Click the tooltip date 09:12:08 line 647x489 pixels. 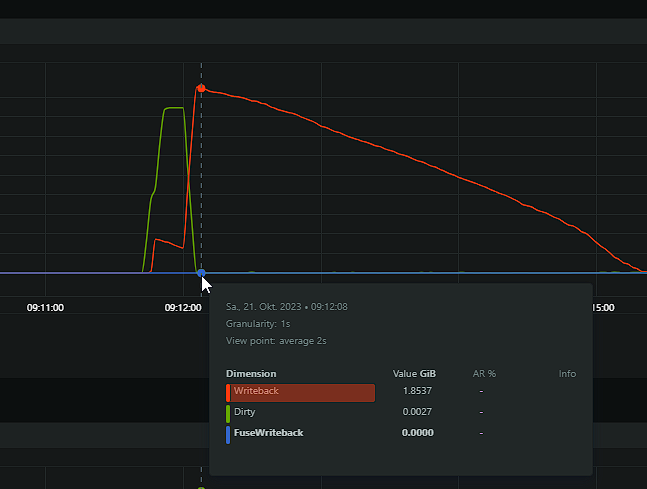point(287,307)
